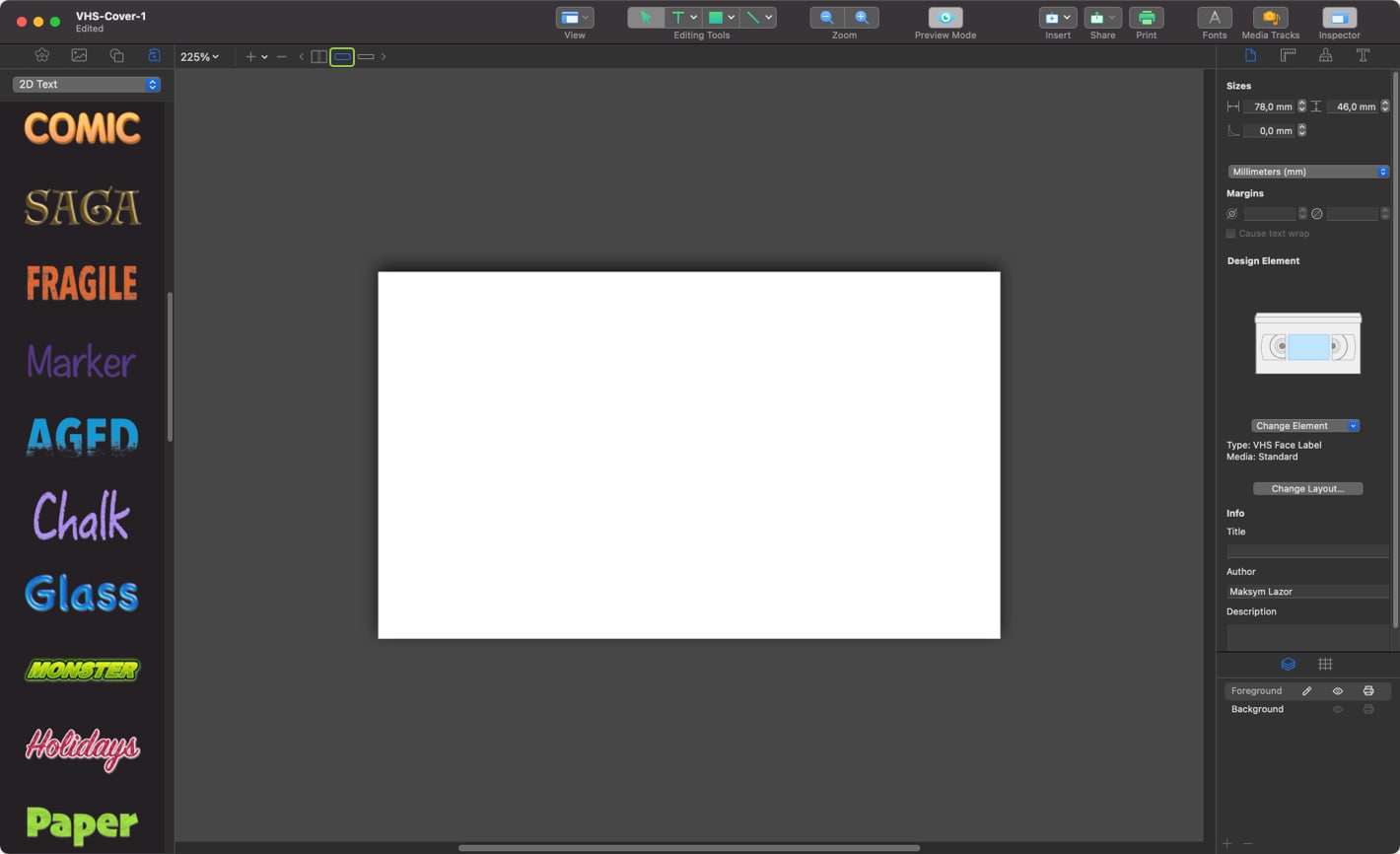Enable Preview Mode

coord(944,17)
